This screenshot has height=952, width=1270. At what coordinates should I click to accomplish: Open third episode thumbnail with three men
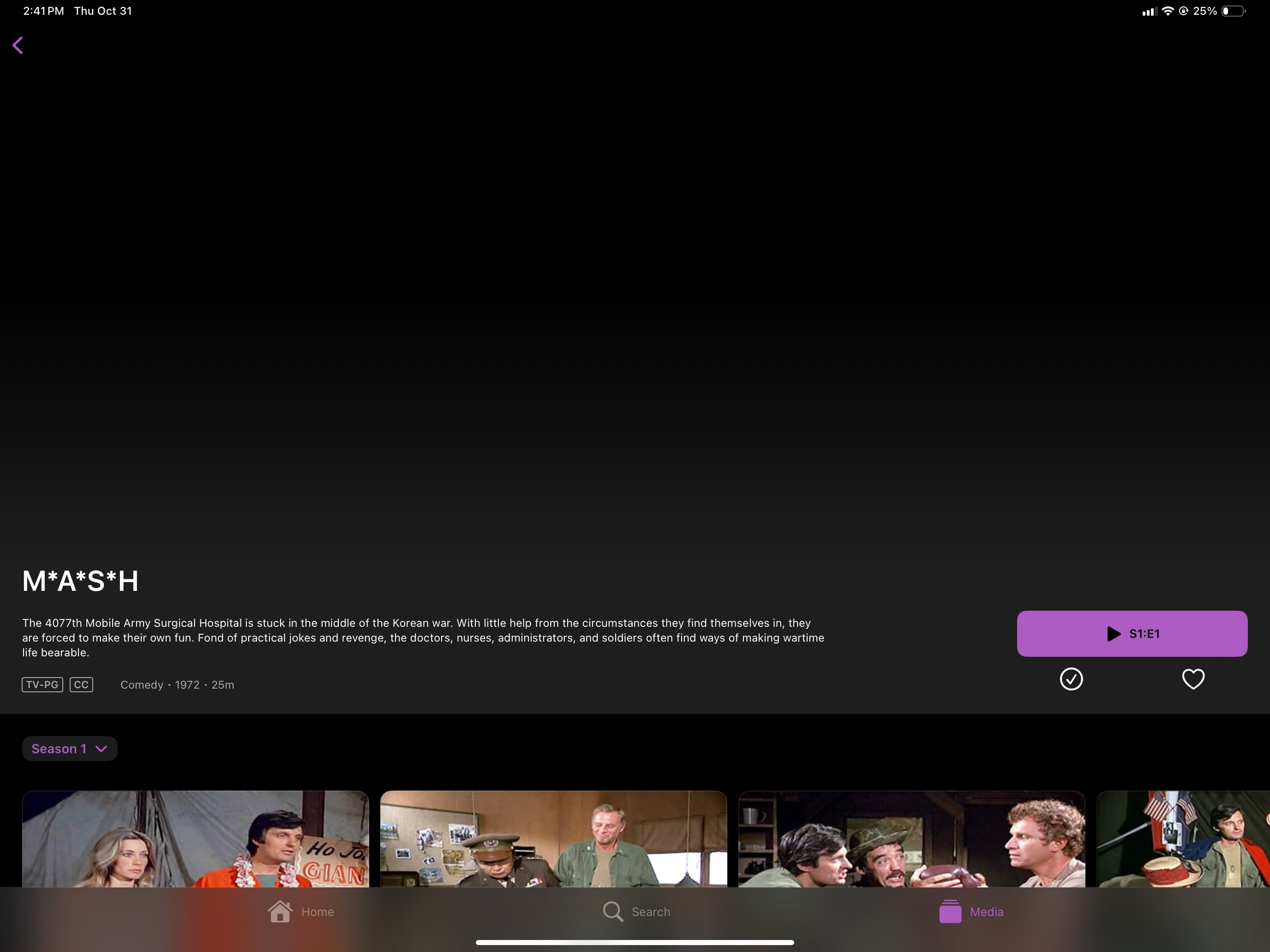[911, 839]
